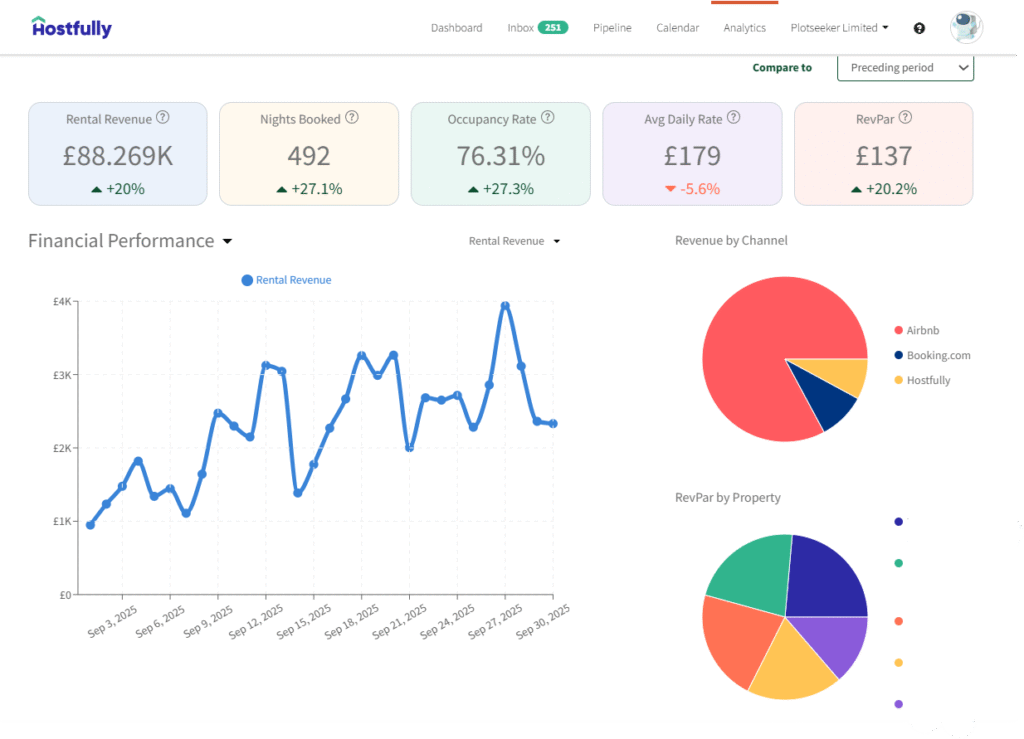Toggle Rental Revenue series in chart legend
This screenshot has width=1024, height=739.
pos(286,280)
